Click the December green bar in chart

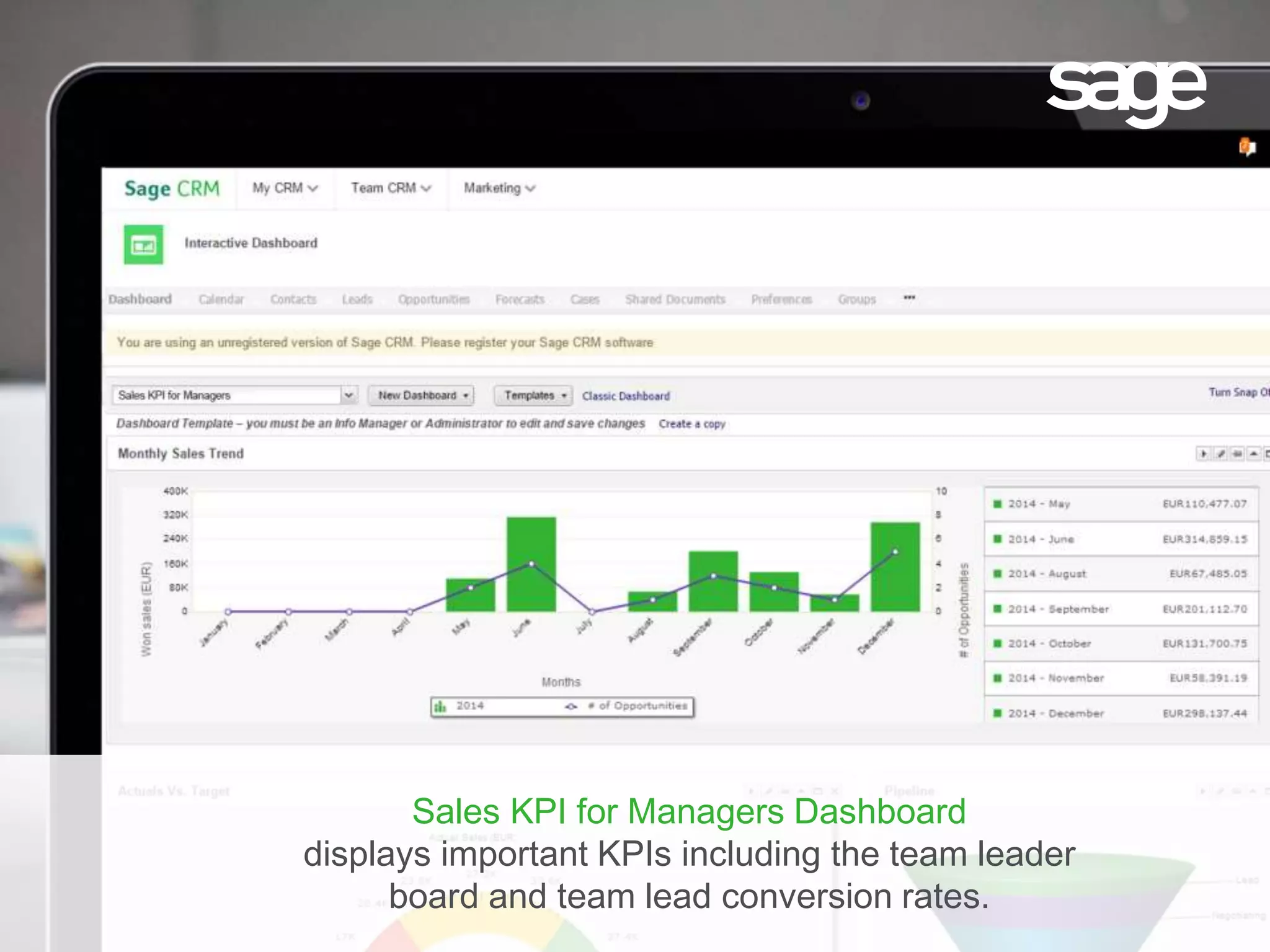click(895, 566)
